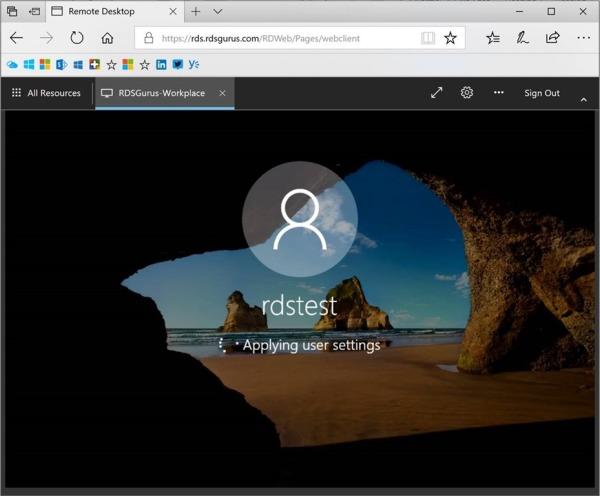Go to the browser home page

[x=107, y=38]
